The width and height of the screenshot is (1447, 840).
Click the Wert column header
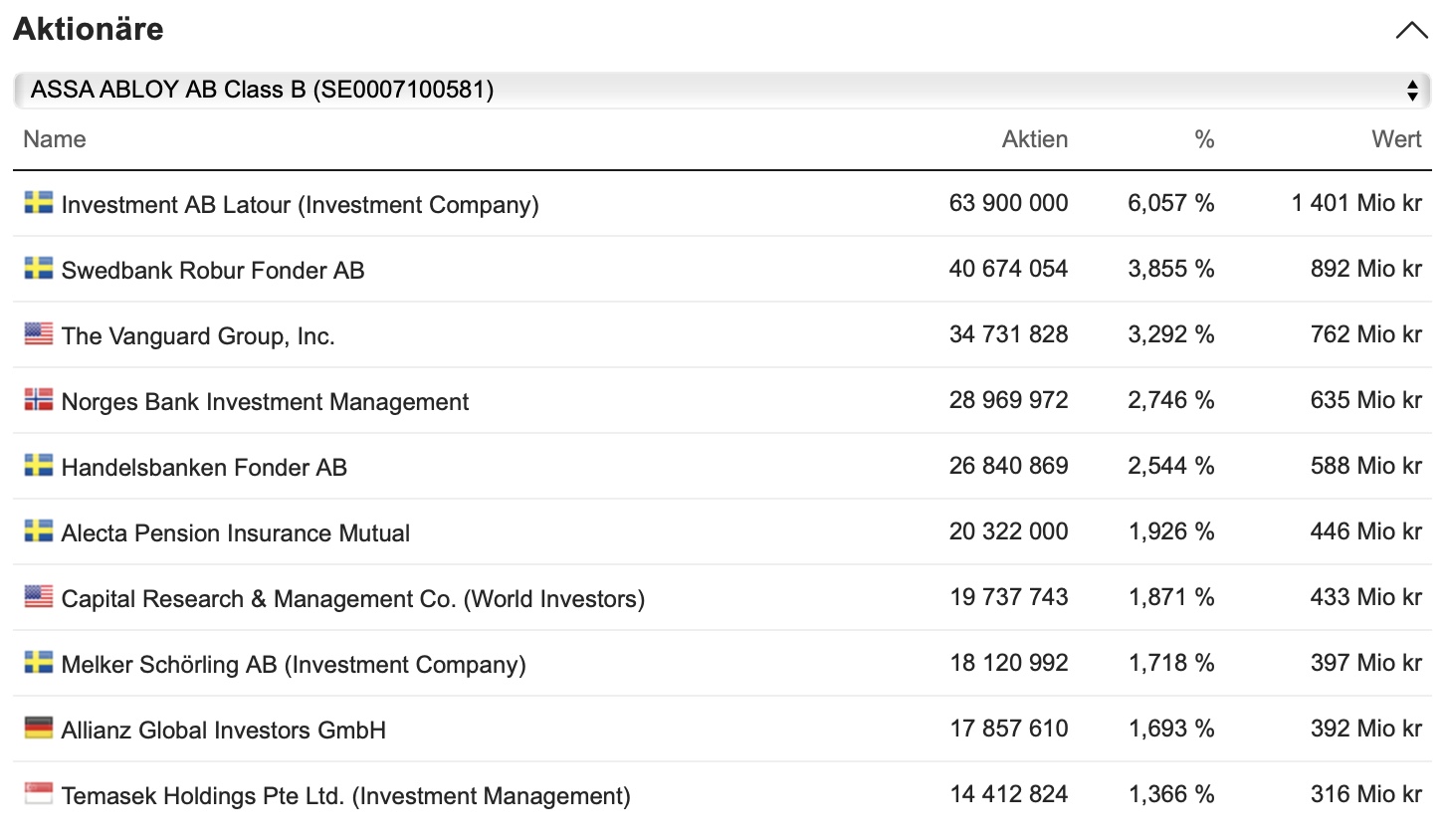tap(1396, 139)
